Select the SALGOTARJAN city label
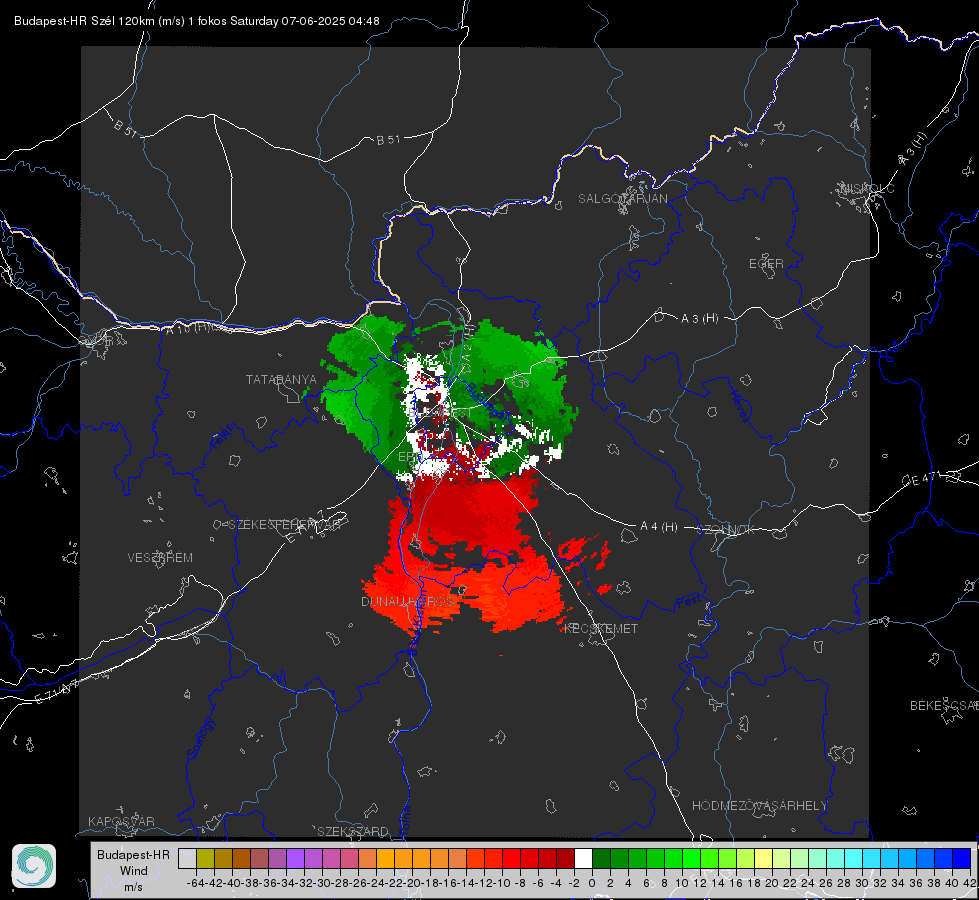This screenshot has width=979, height=900. pos(622,199)
